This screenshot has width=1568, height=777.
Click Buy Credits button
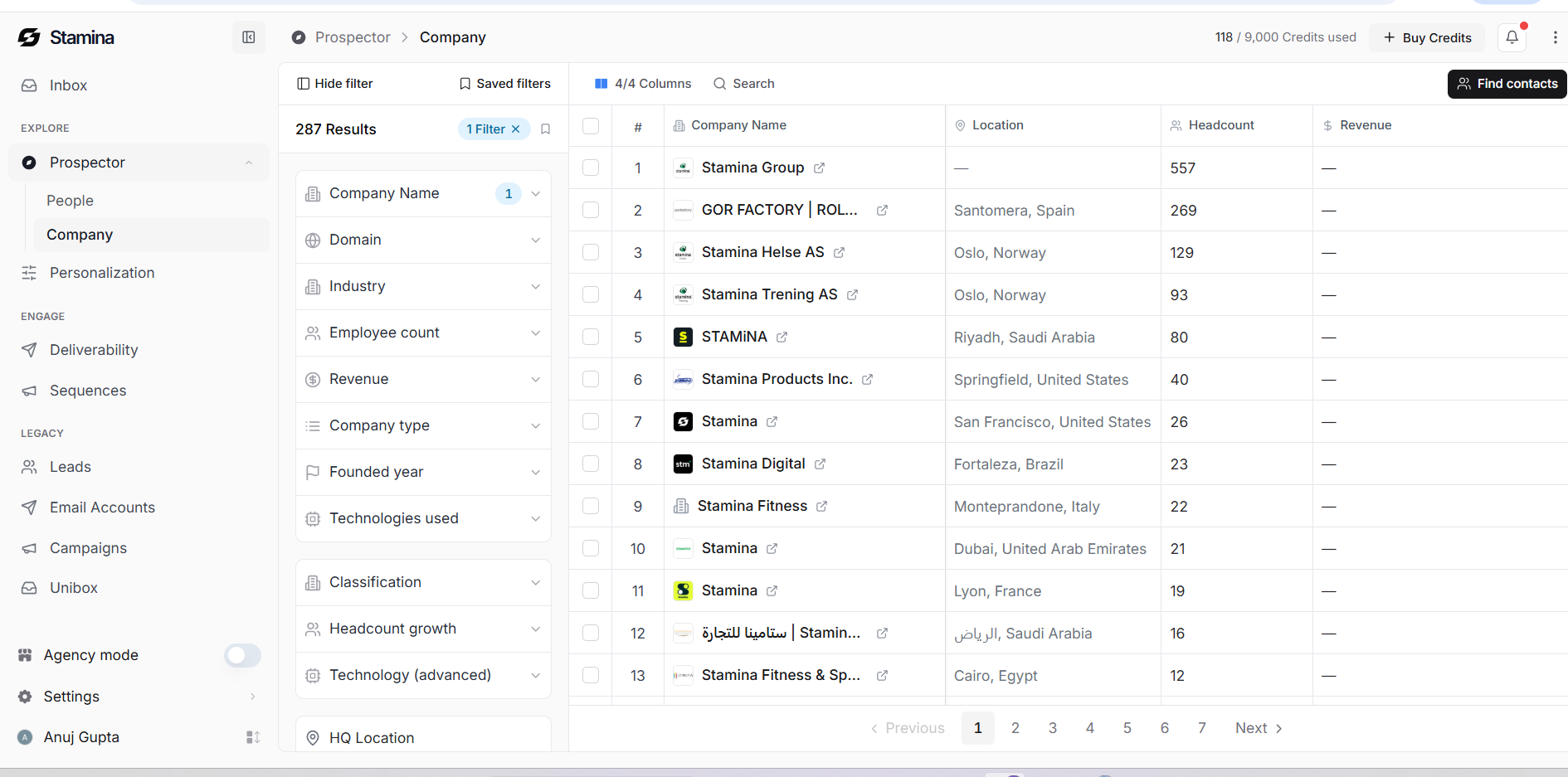pyautogui.click(x=1427, y=37)
